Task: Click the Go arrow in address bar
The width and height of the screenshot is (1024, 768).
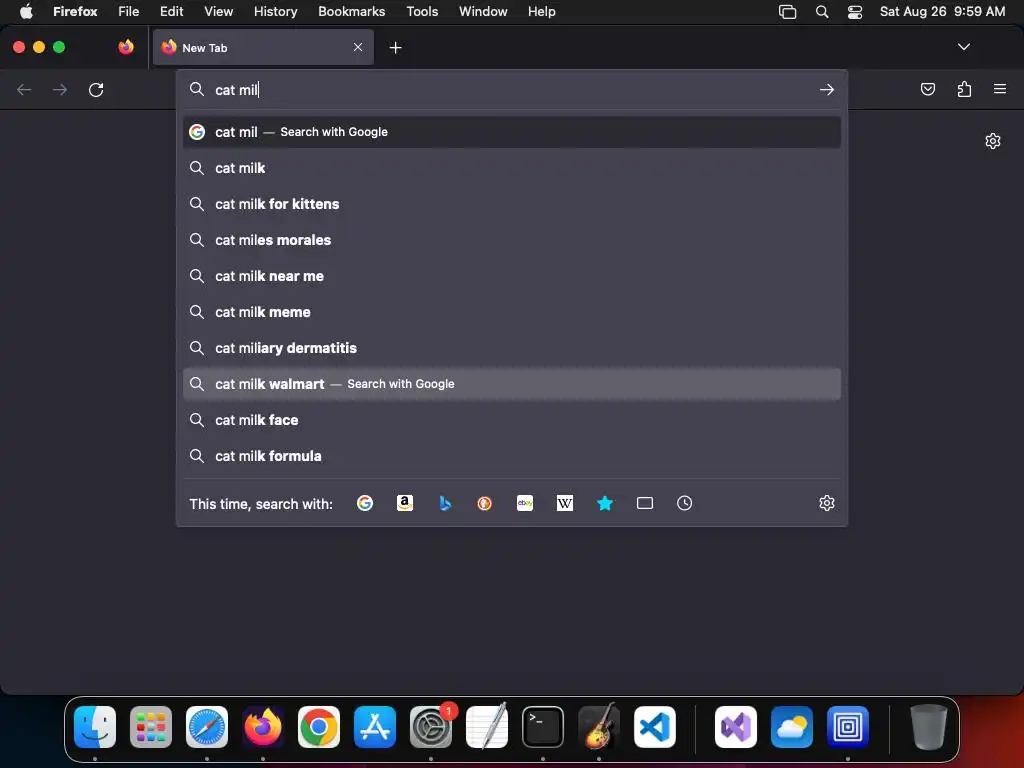Action: [827, 89]
